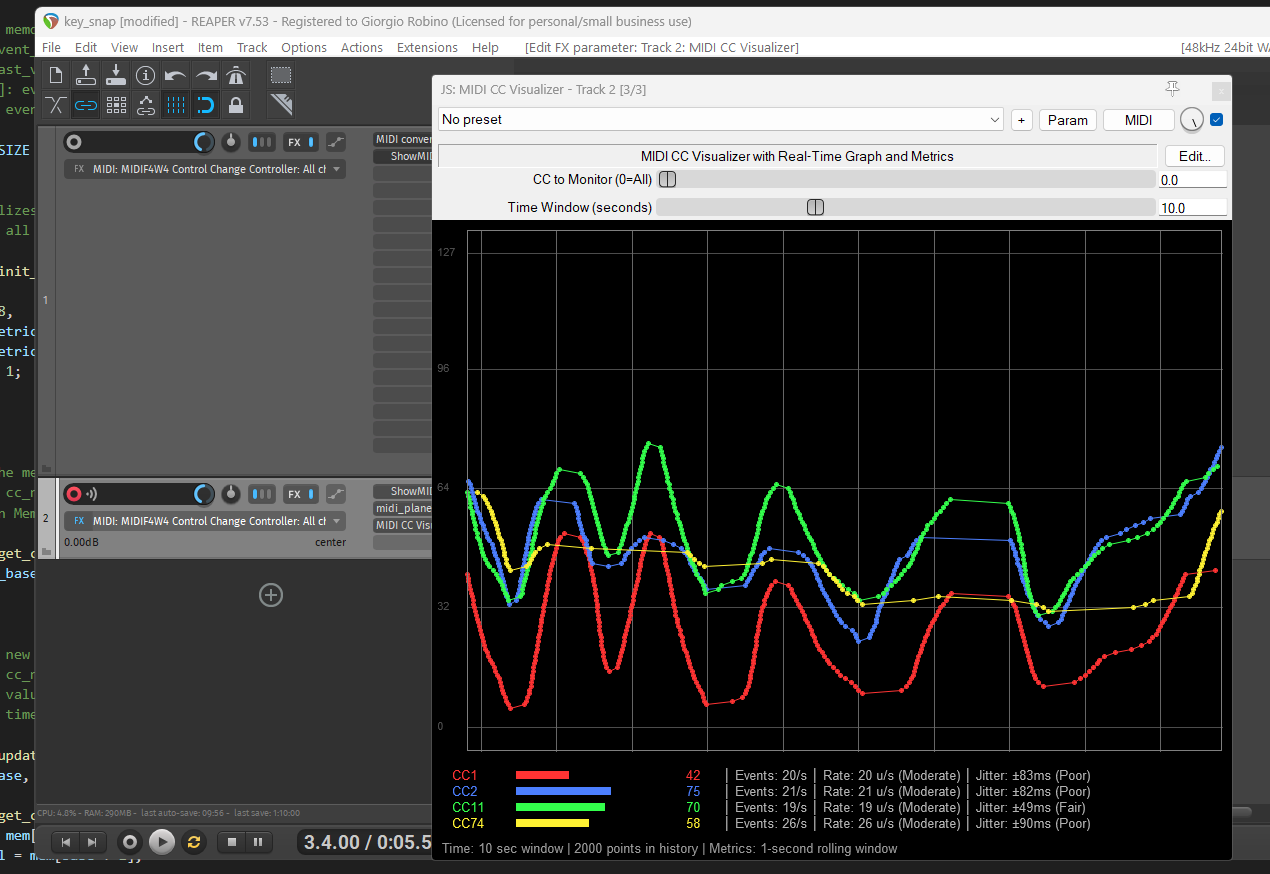The height and width of the screenshot is (874, 1270).
Task: Toggle the auto-crossfade toolbar icon
Action: tap(56, 104)
